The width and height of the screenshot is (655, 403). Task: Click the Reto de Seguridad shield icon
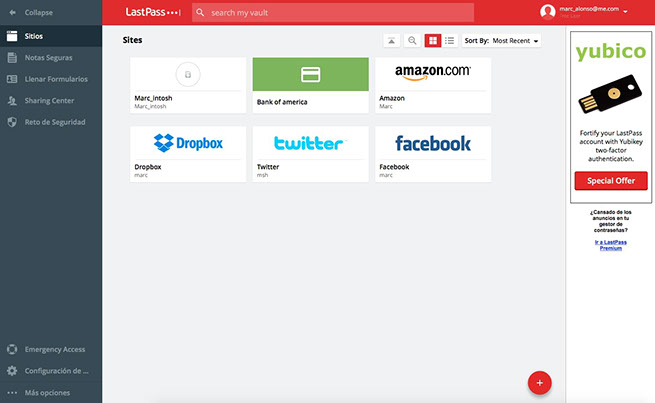(x=13, y=122)
